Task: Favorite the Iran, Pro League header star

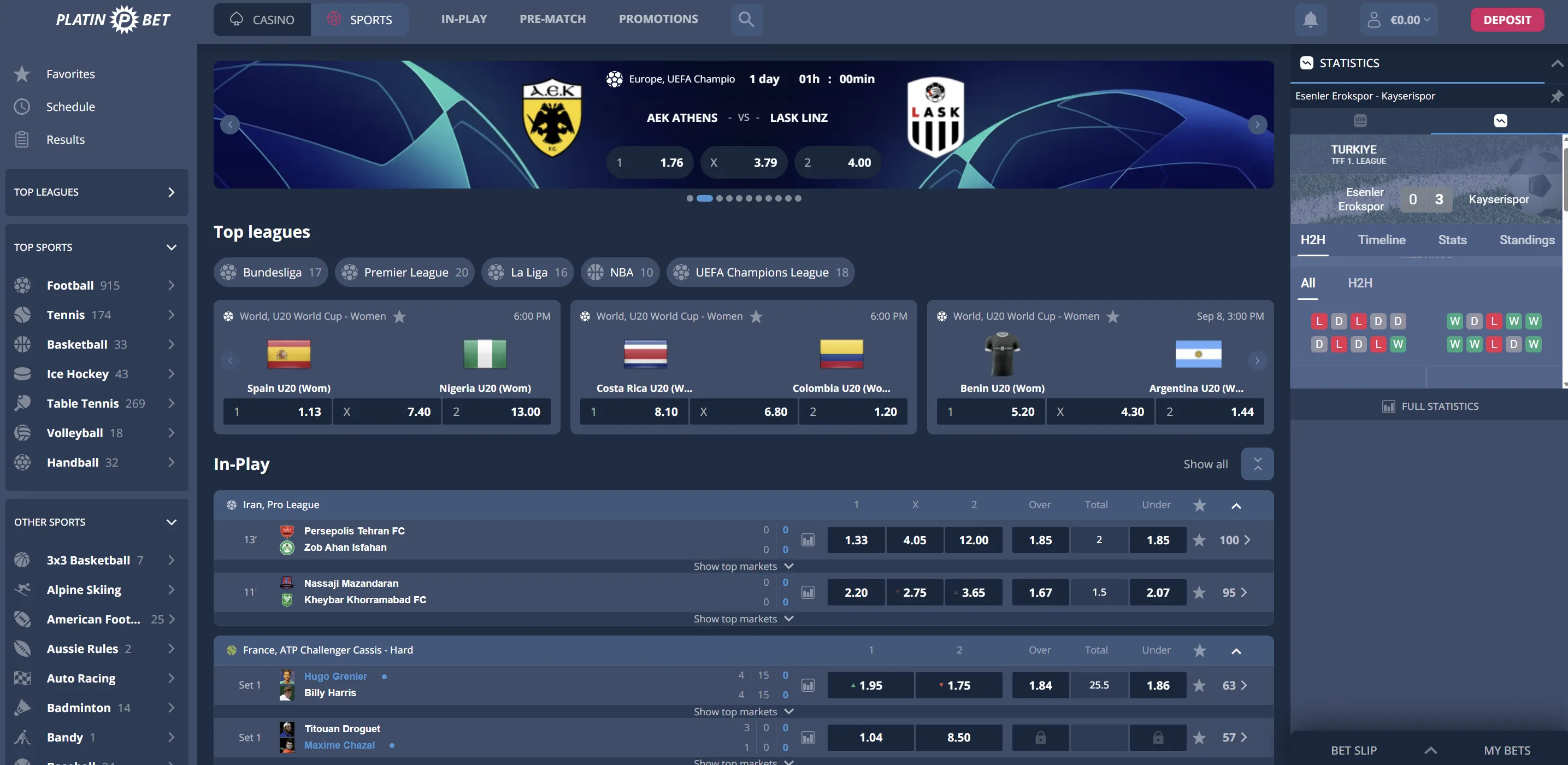Action: point(1200,505)
